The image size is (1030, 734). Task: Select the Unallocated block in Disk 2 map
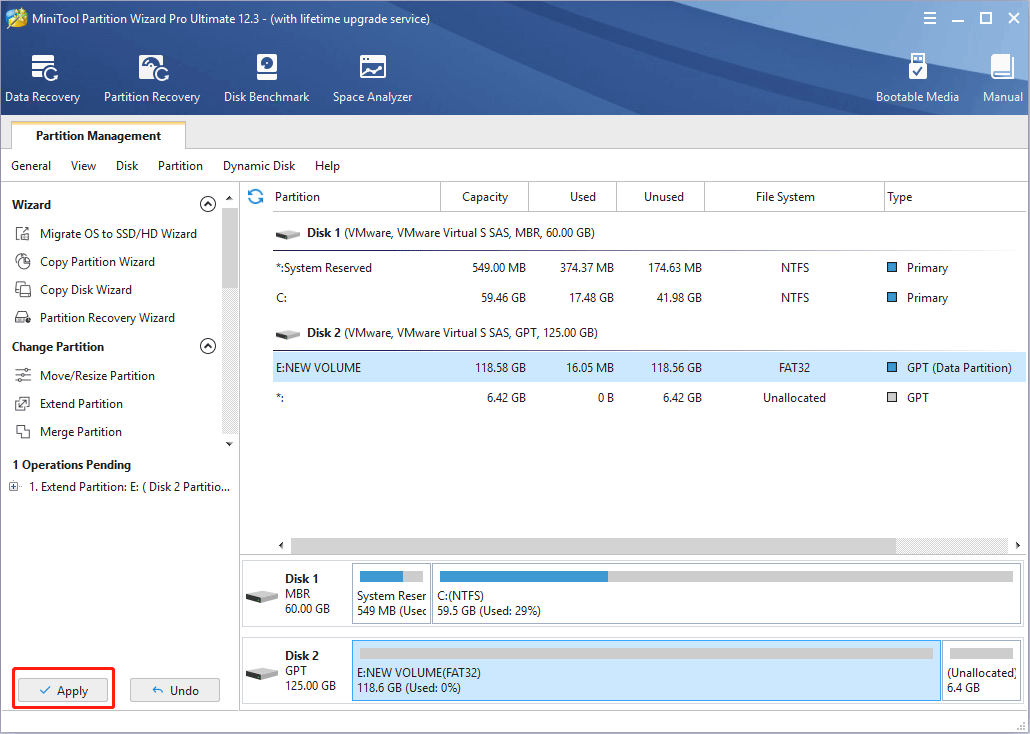(x=981, y=671)
